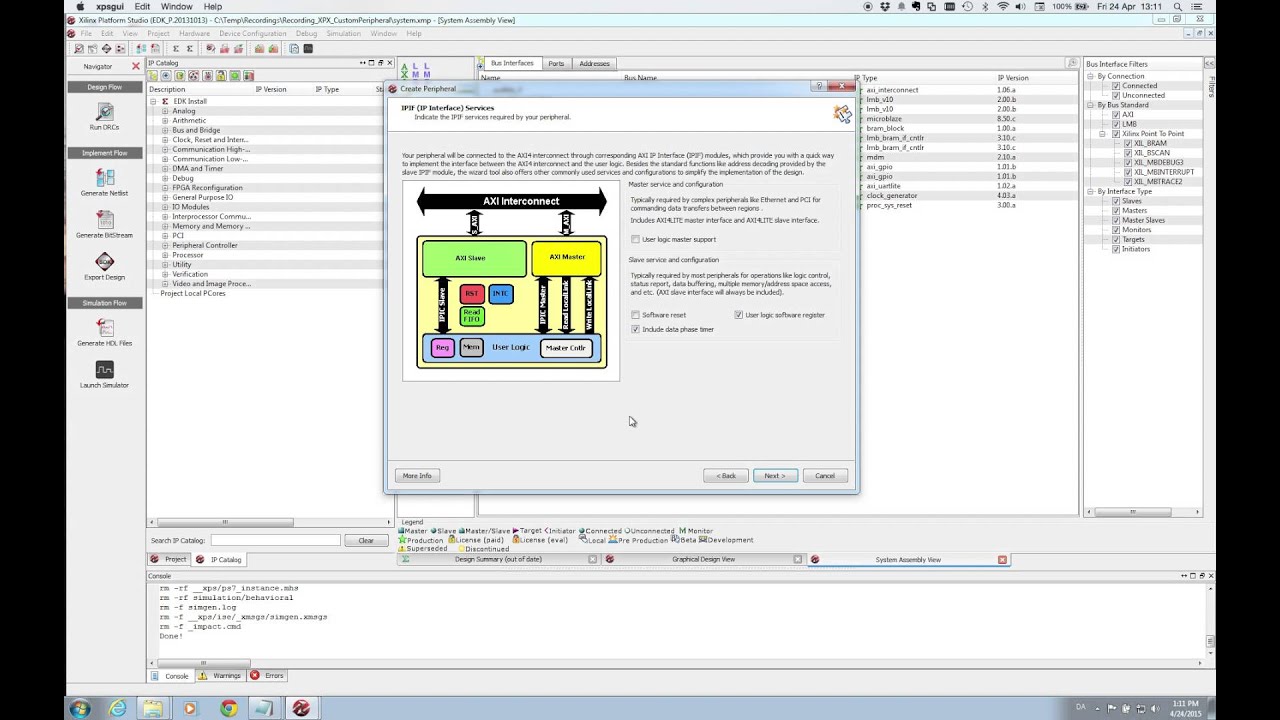The image size is (1280, 720).
Task: Click the media player icon in taskbar
Action: click(190, 708)
